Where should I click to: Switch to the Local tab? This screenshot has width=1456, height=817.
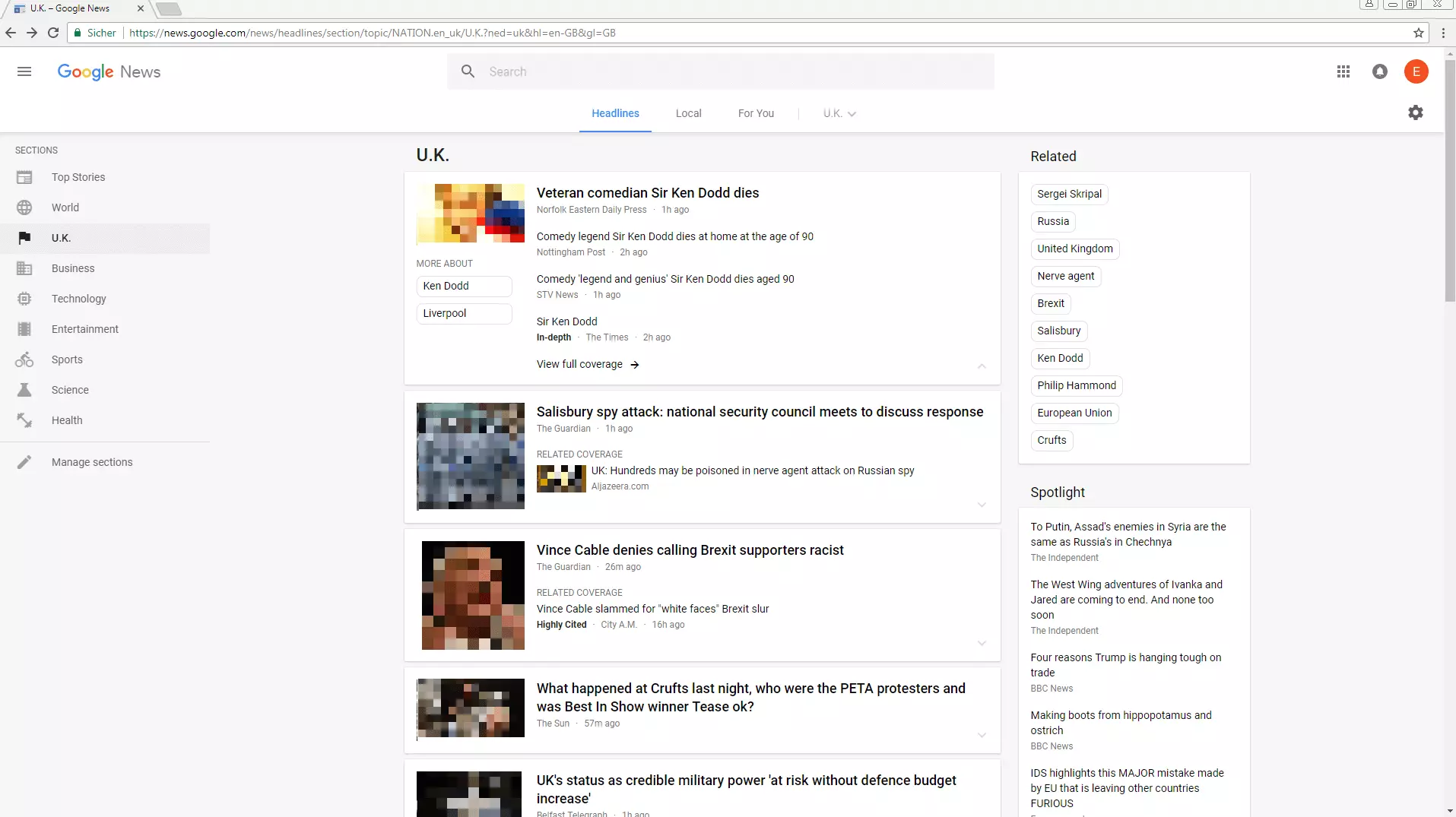688,113
